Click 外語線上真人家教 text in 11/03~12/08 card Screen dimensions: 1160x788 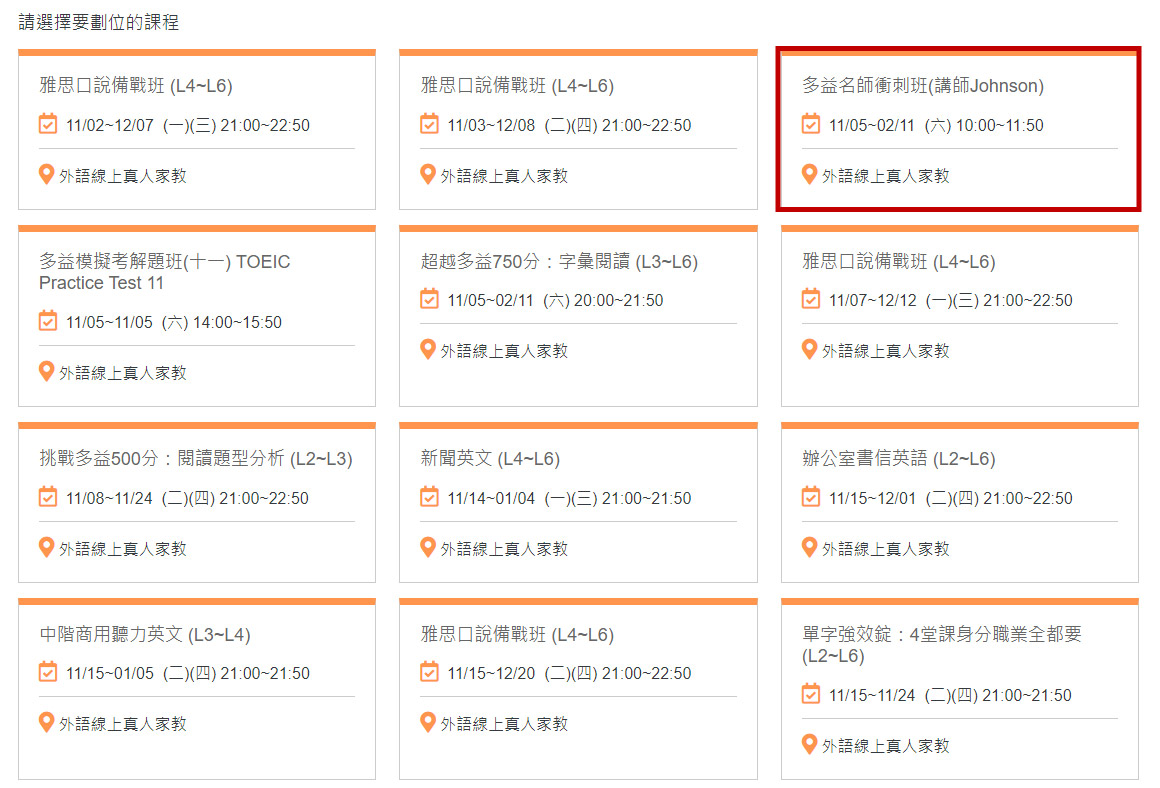[505, 175]
